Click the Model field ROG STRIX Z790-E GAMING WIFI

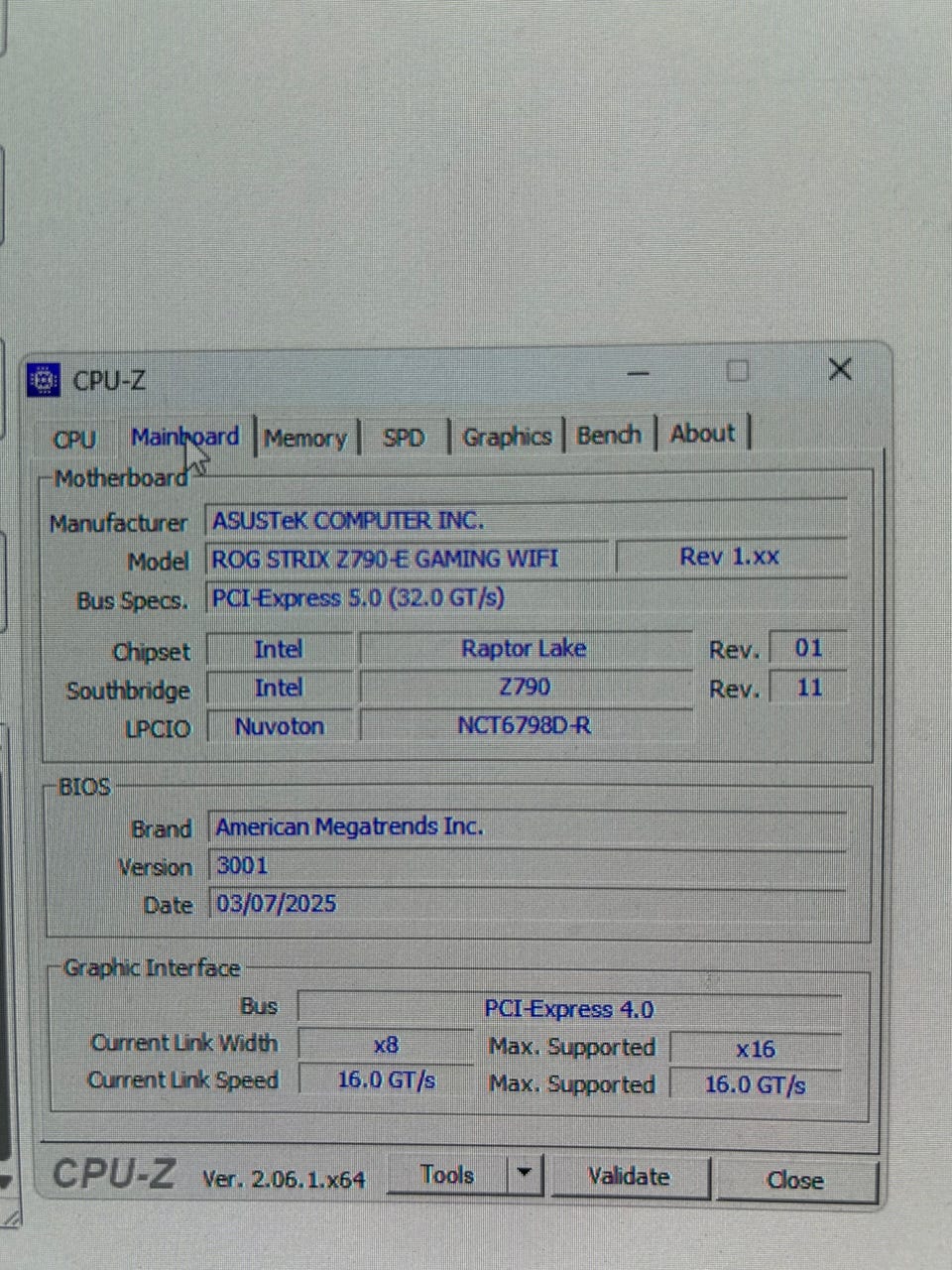(408, 559)
